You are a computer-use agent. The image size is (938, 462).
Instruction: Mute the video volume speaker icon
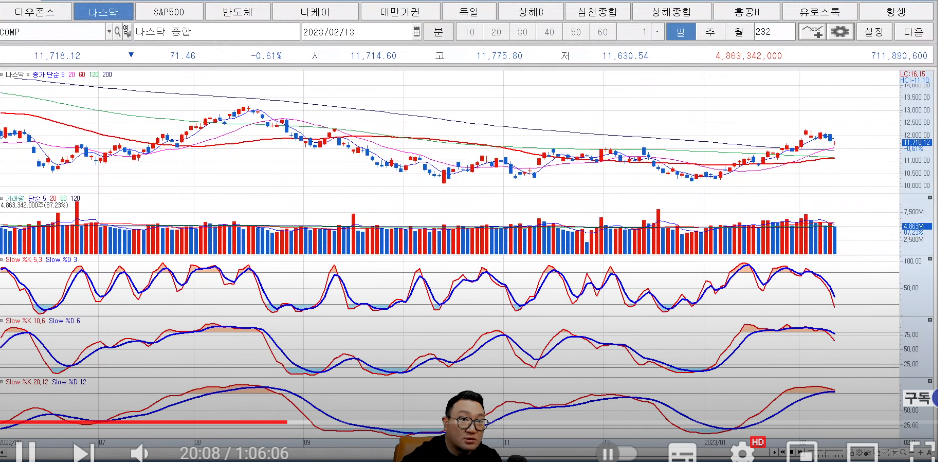point(139,453)
